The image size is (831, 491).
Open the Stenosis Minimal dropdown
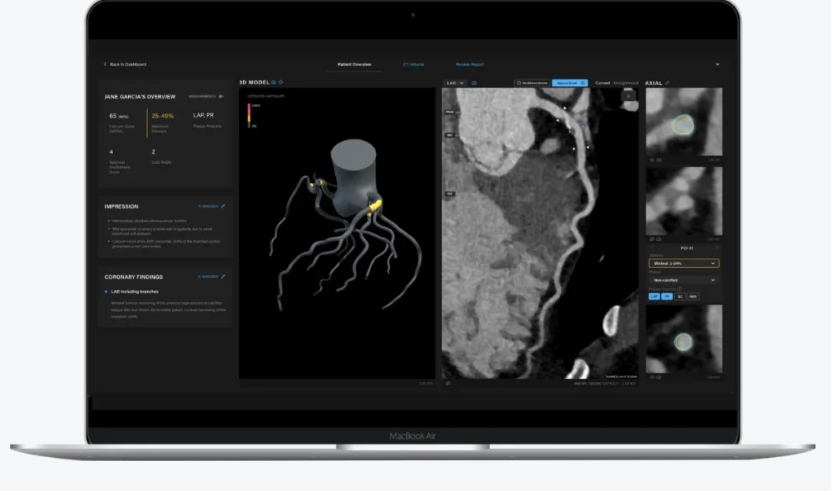(684, 263)
